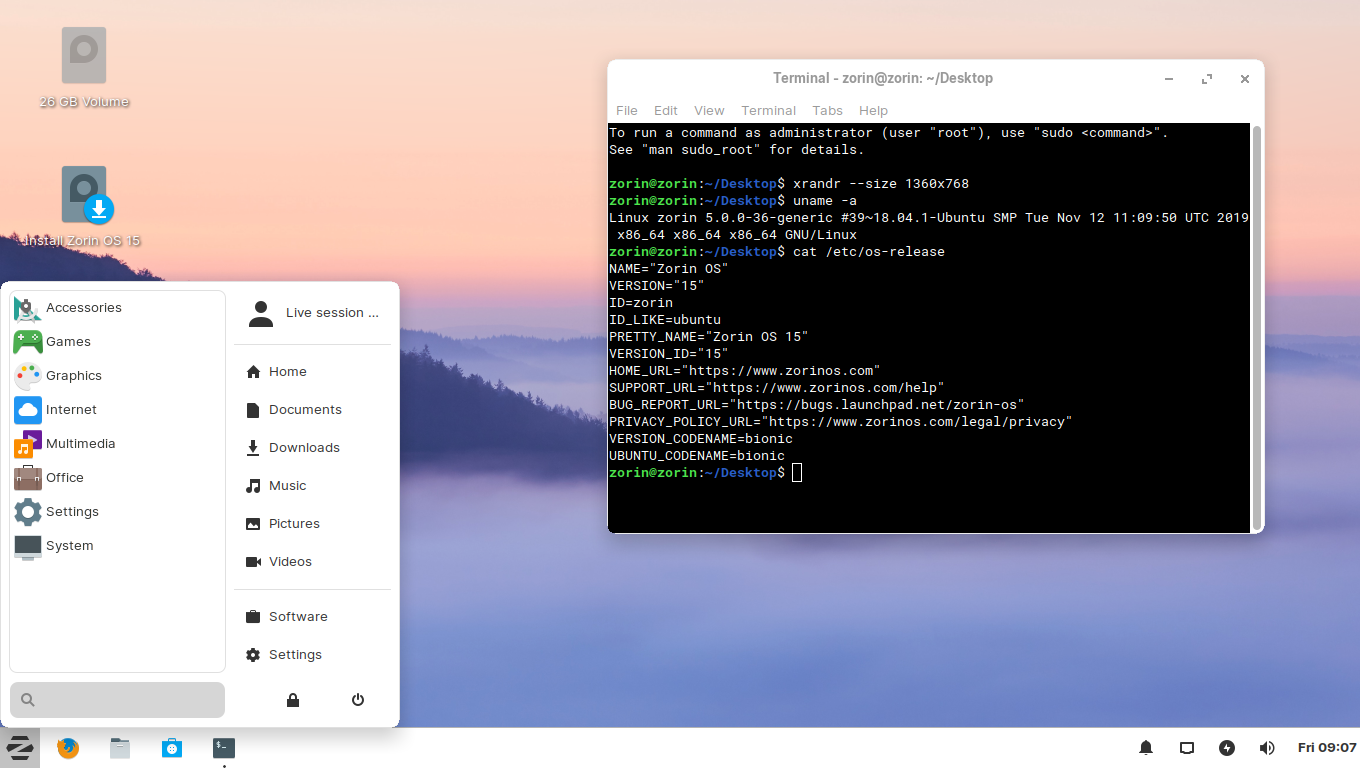Open the Multimedia category

(117, 444)
